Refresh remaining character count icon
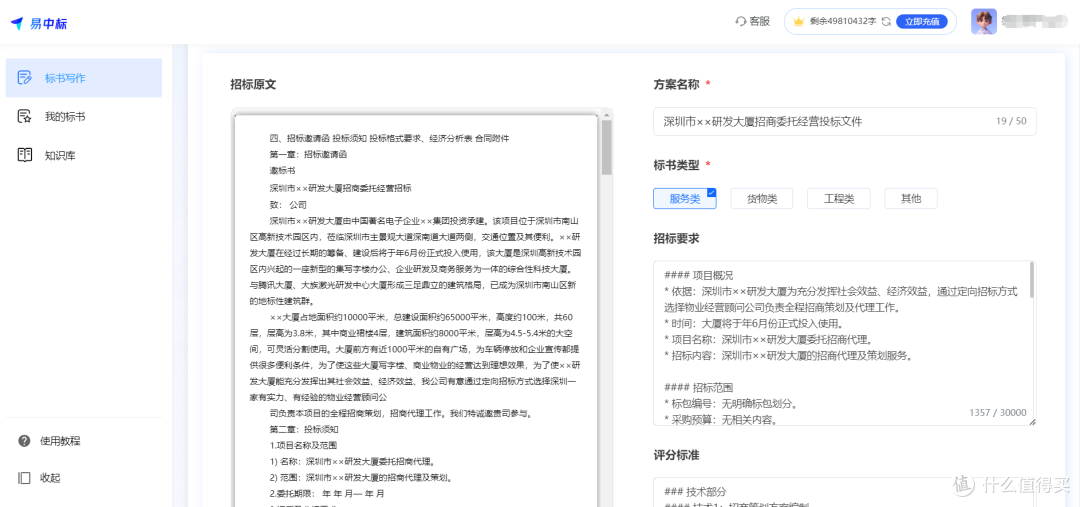The width and height of the screenshot is (1080, 507). coord(886,21)
